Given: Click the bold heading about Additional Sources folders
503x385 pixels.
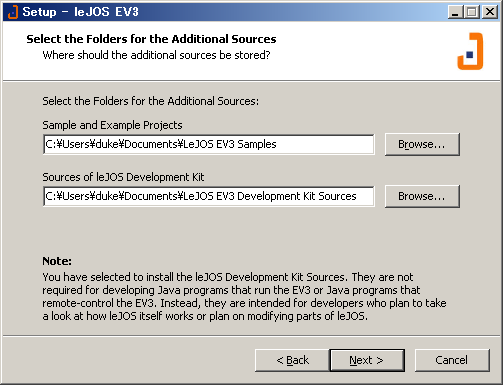Looking at the screenshot, I should (x=151, y=39).
